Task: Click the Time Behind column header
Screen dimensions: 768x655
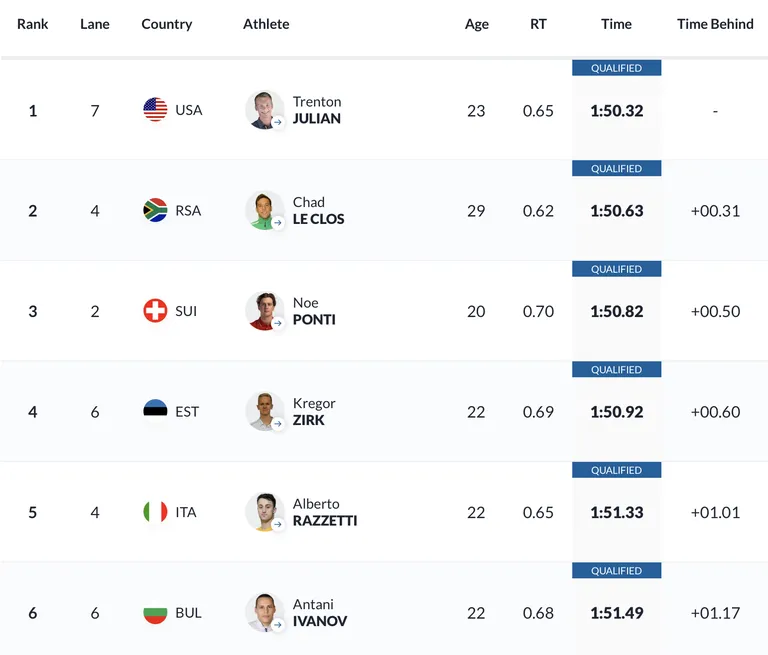Action: pyautogui.click(x=715, y=24)
